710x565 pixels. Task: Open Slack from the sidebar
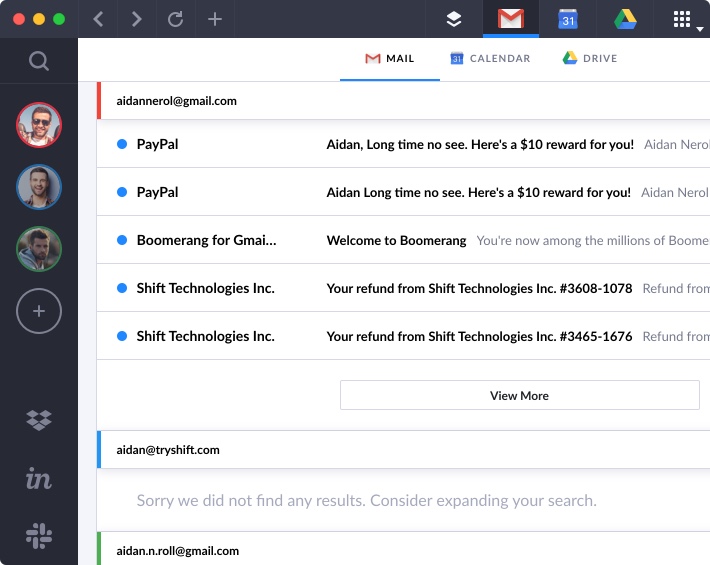[39, 536]
